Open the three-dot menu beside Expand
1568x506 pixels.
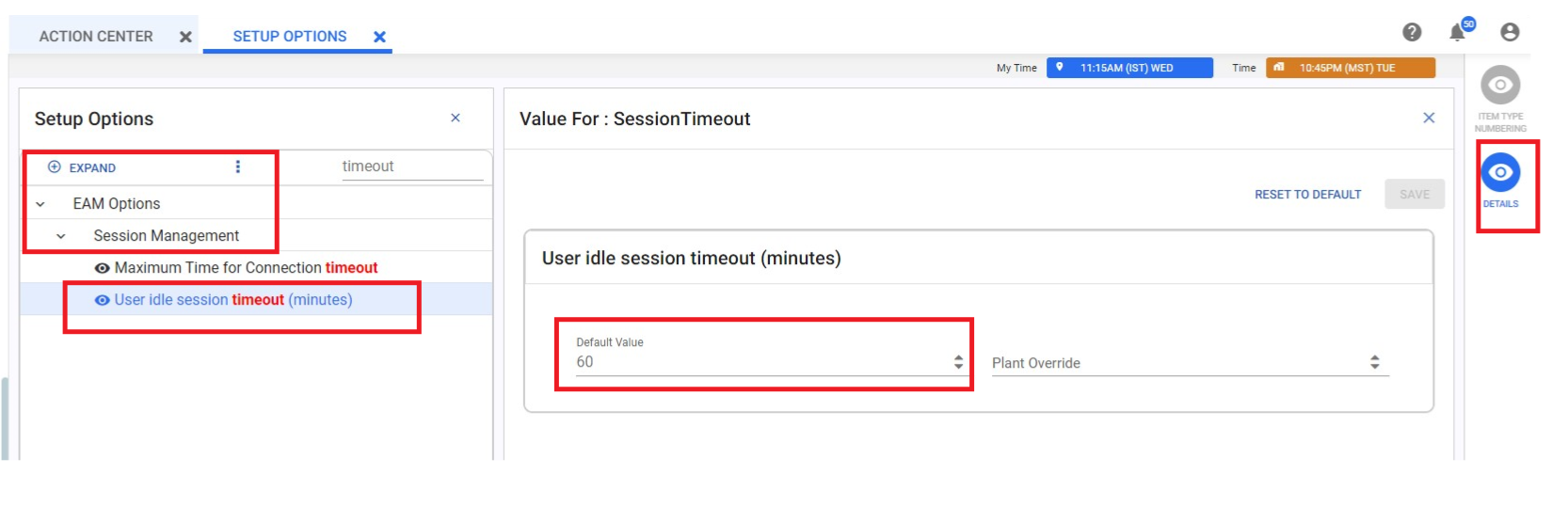pos(237,166)
